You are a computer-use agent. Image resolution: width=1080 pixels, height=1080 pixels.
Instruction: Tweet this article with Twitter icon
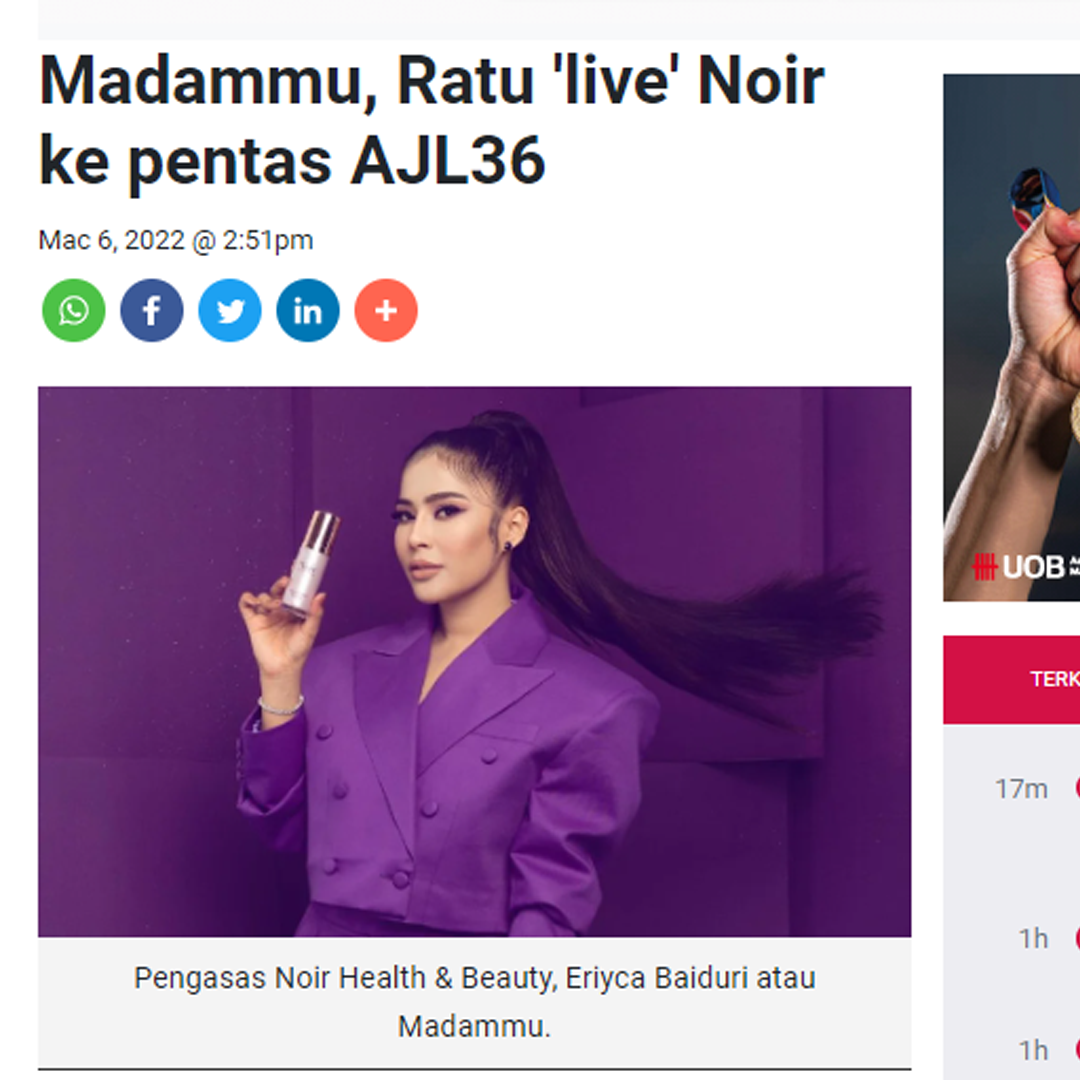(230, 310)
